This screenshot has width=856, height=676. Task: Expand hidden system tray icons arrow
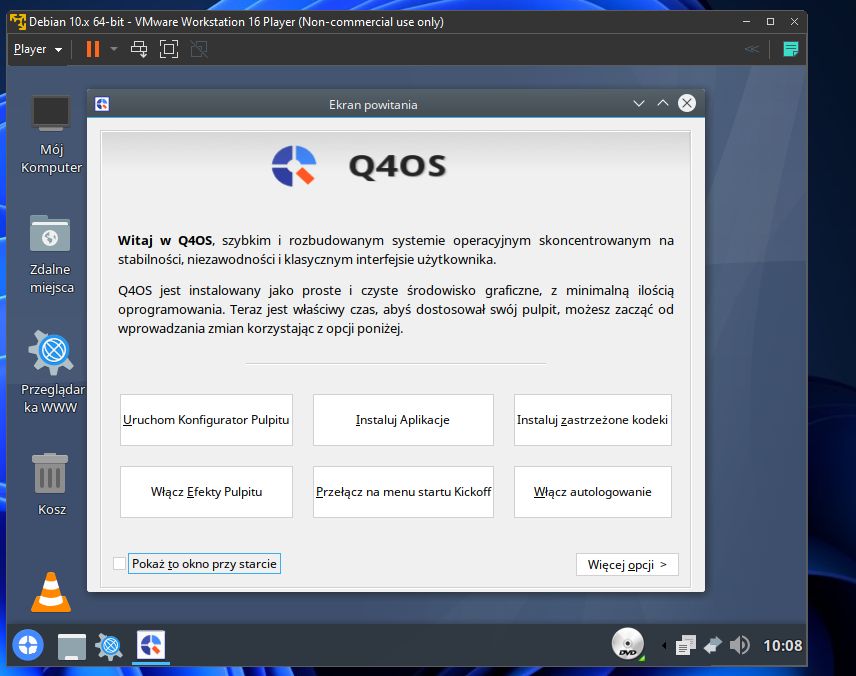point(664,646)
